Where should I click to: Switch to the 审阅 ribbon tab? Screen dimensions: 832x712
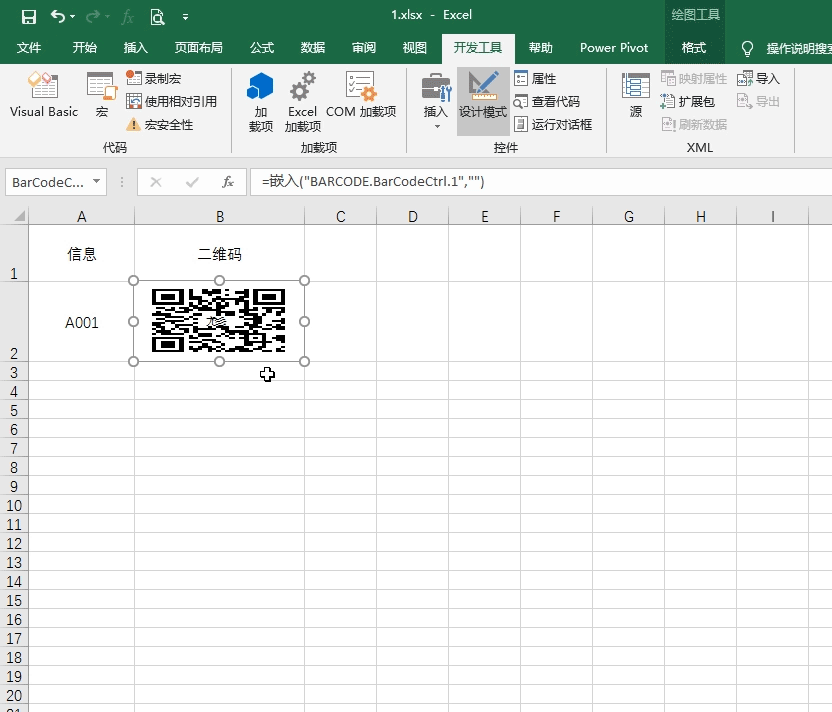[x=363, y=48]
